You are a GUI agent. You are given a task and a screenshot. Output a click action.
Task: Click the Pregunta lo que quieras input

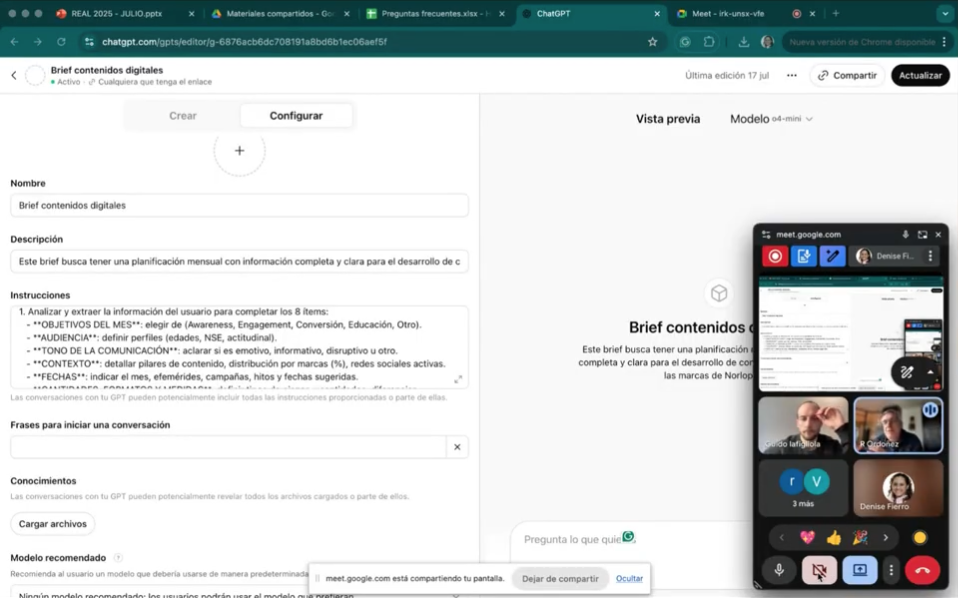click(572, 539)
